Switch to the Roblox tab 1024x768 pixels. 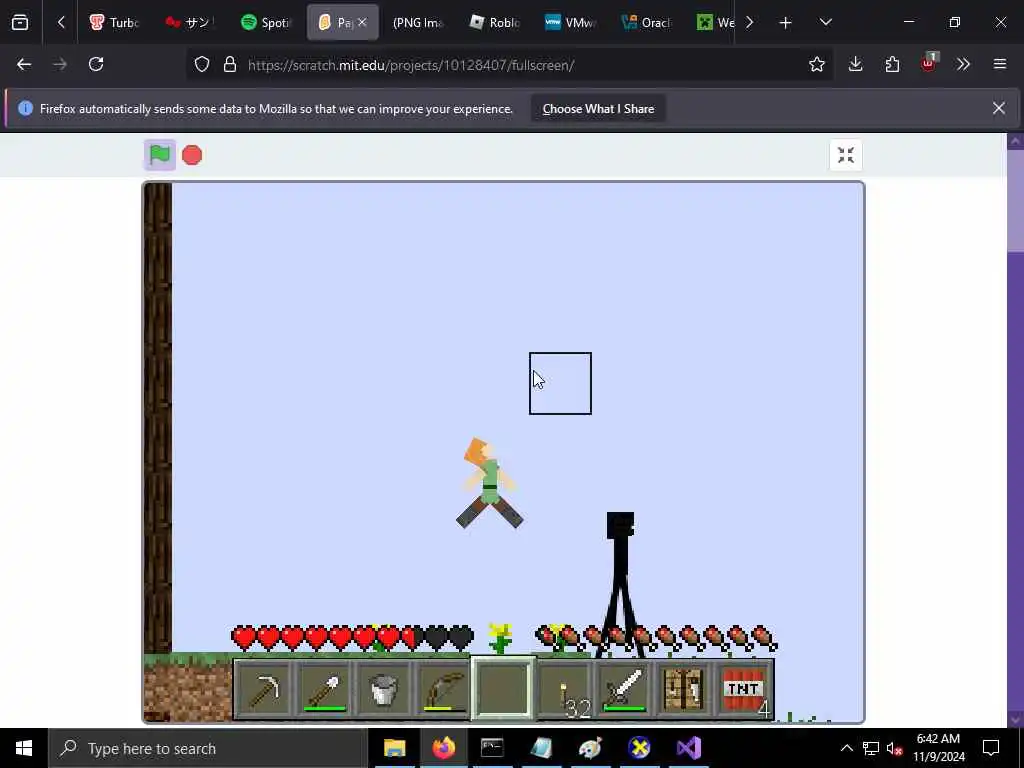(494, 22)
